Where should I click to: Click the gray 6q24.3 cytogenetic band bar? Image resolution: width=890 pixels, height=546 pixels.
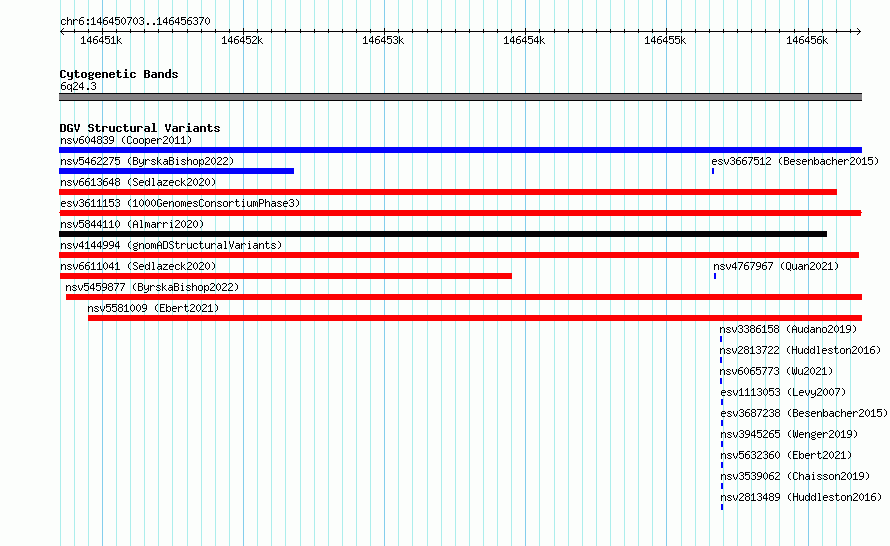coord(460,97)
